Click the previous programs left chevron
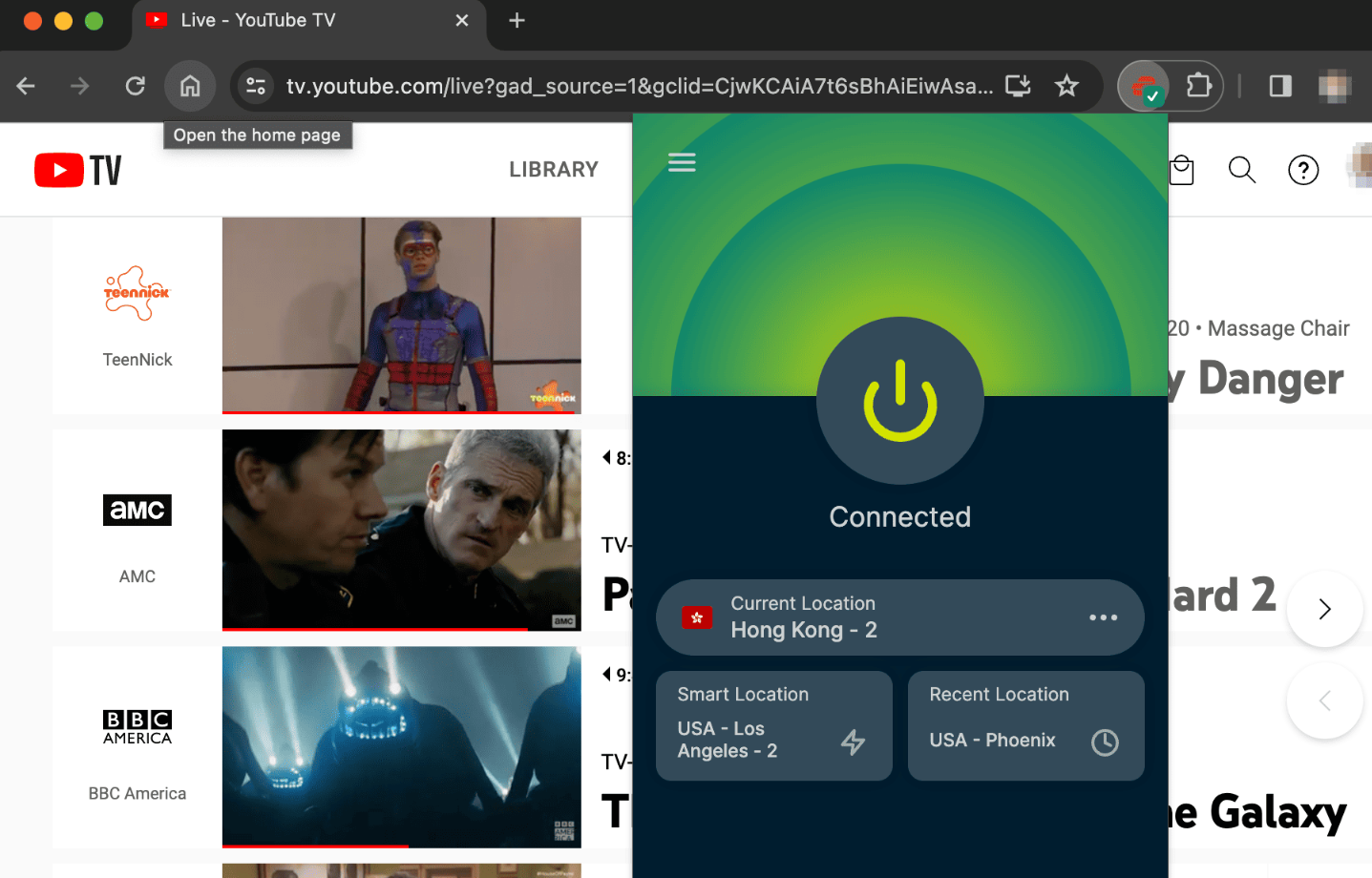This screenshot has width=1372, height=878. (x=1324, y=701)
